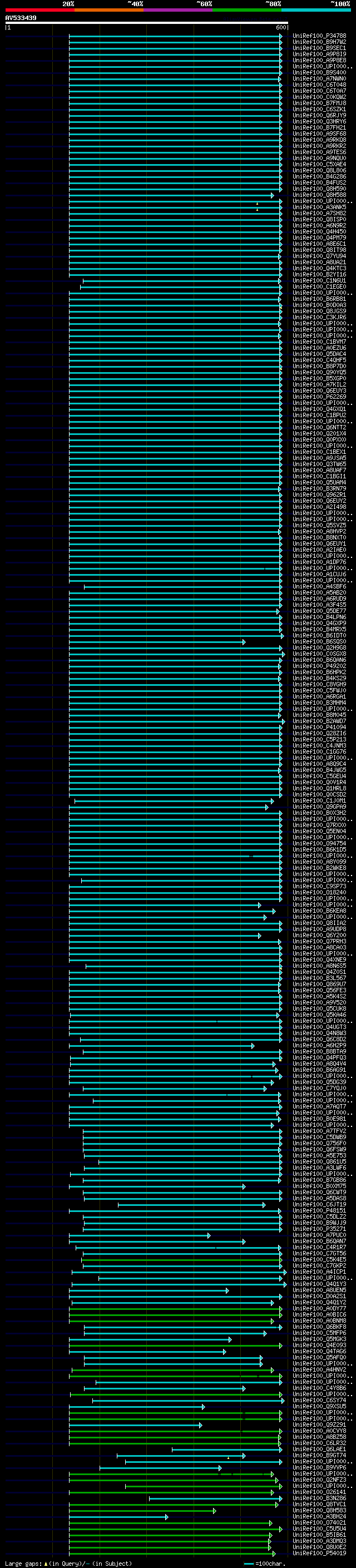Click the white query sequence bar
356x1568 pixels.
click(147, 23)
